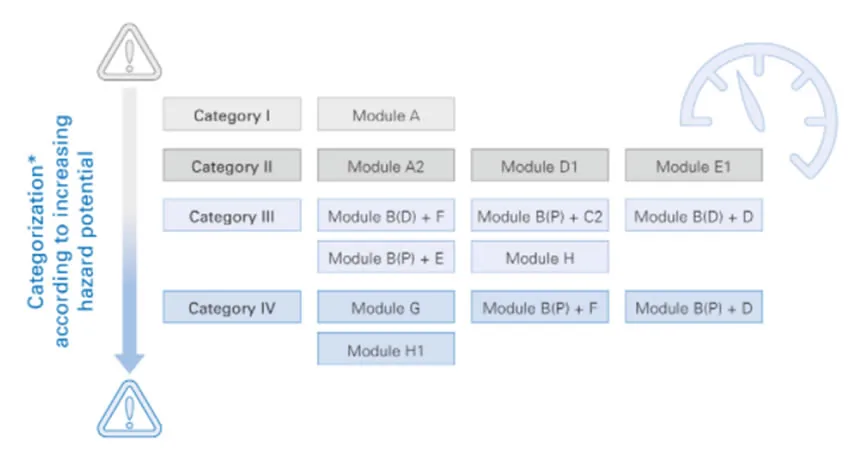This screenshot has height=472, width=865.
Task: Select the Category II box
Action: tap(232, 165)
